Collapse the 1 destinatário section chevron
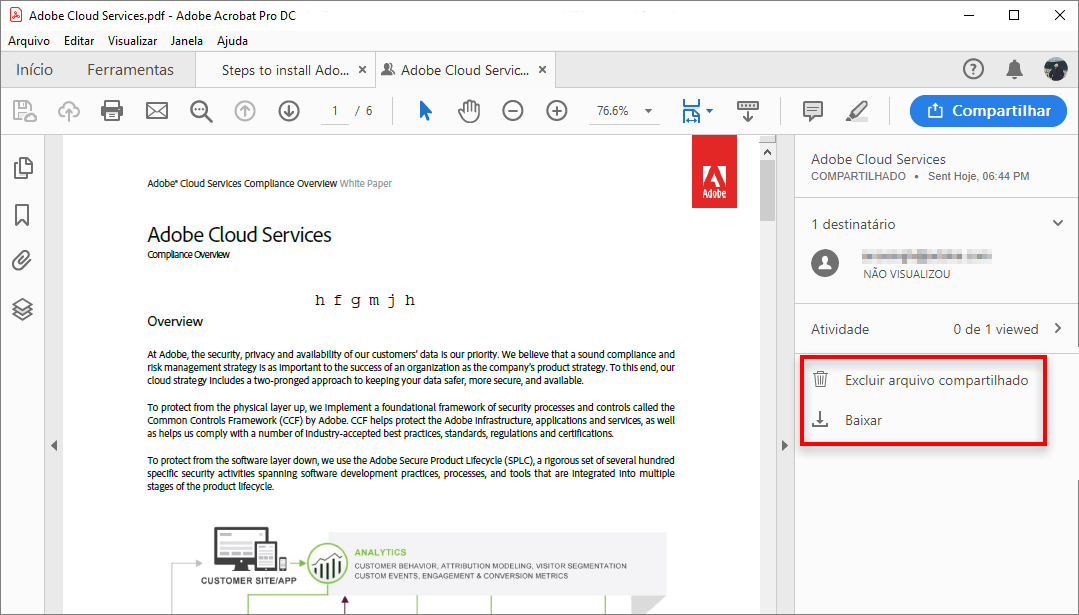This screenshot has height=615, width=1079. tap(1058, 223)
